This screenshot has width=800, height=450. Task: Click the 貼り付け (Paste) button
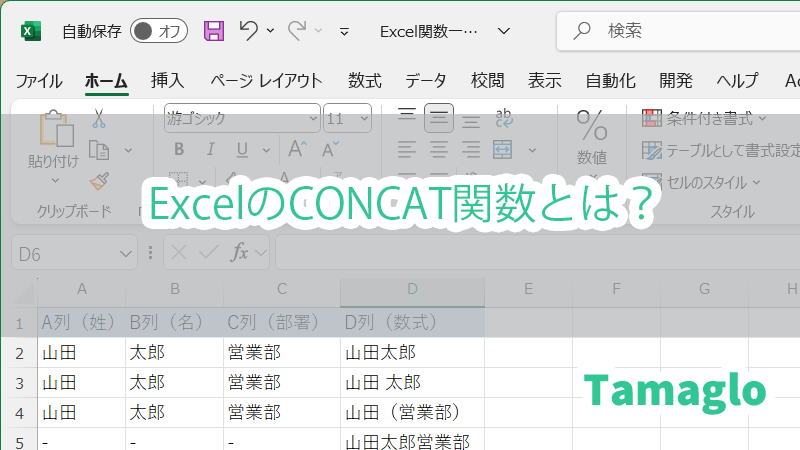53,140
